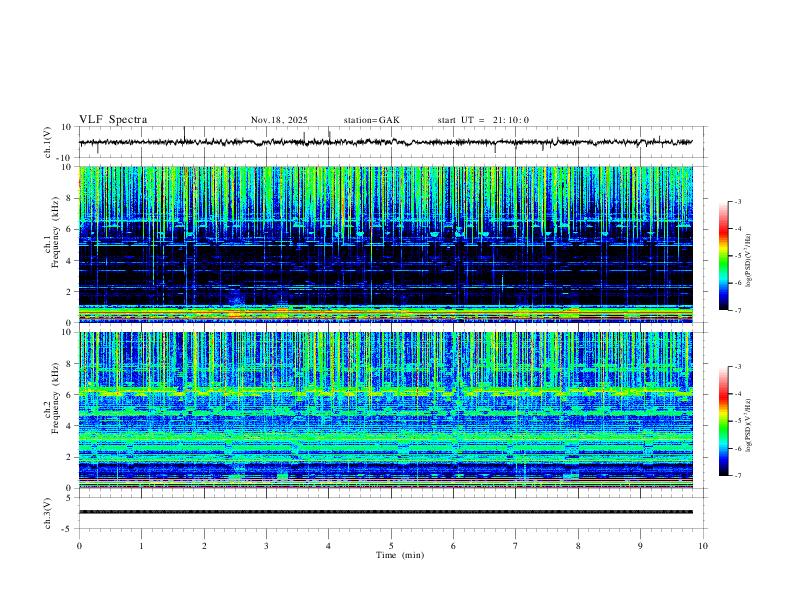This screenshot has height=612, width=792.
Task: Click the ch.2 color scale bar
Action: (x=724, y=421)
